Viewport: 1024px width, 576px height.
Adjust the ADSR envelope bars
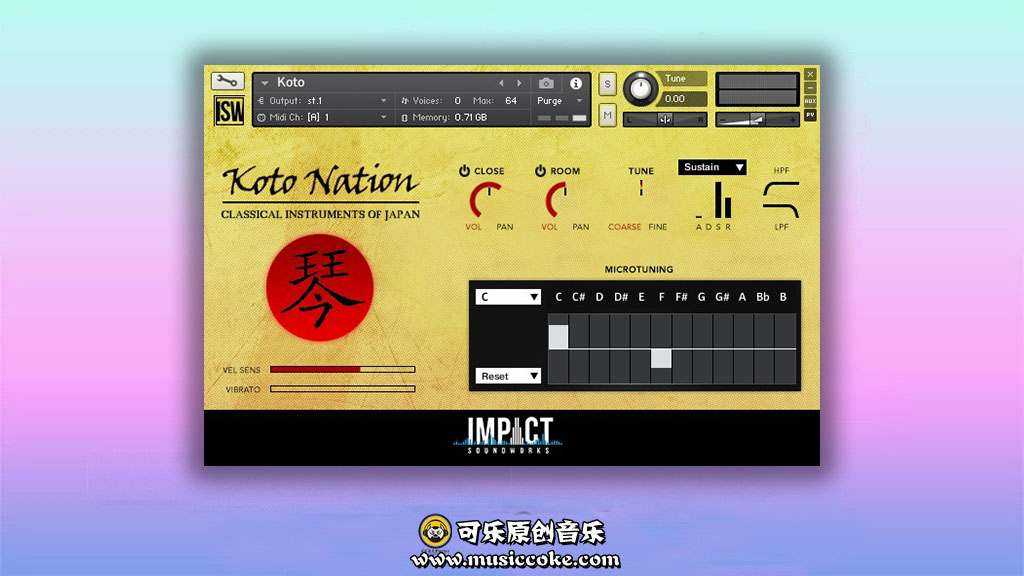click(714, 200)
